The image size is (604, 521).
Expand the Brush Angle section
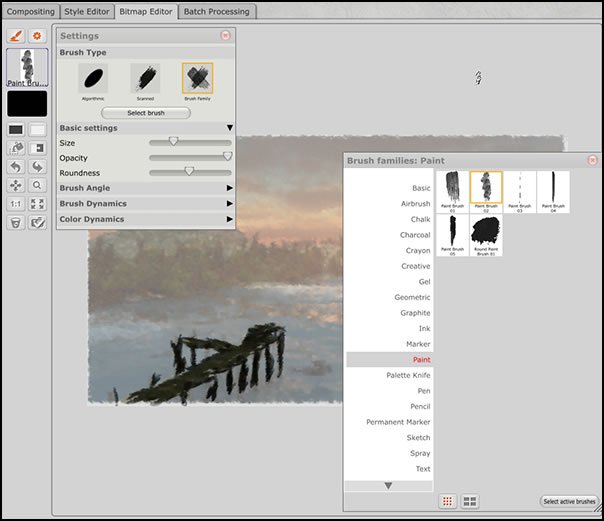[146, 188]
